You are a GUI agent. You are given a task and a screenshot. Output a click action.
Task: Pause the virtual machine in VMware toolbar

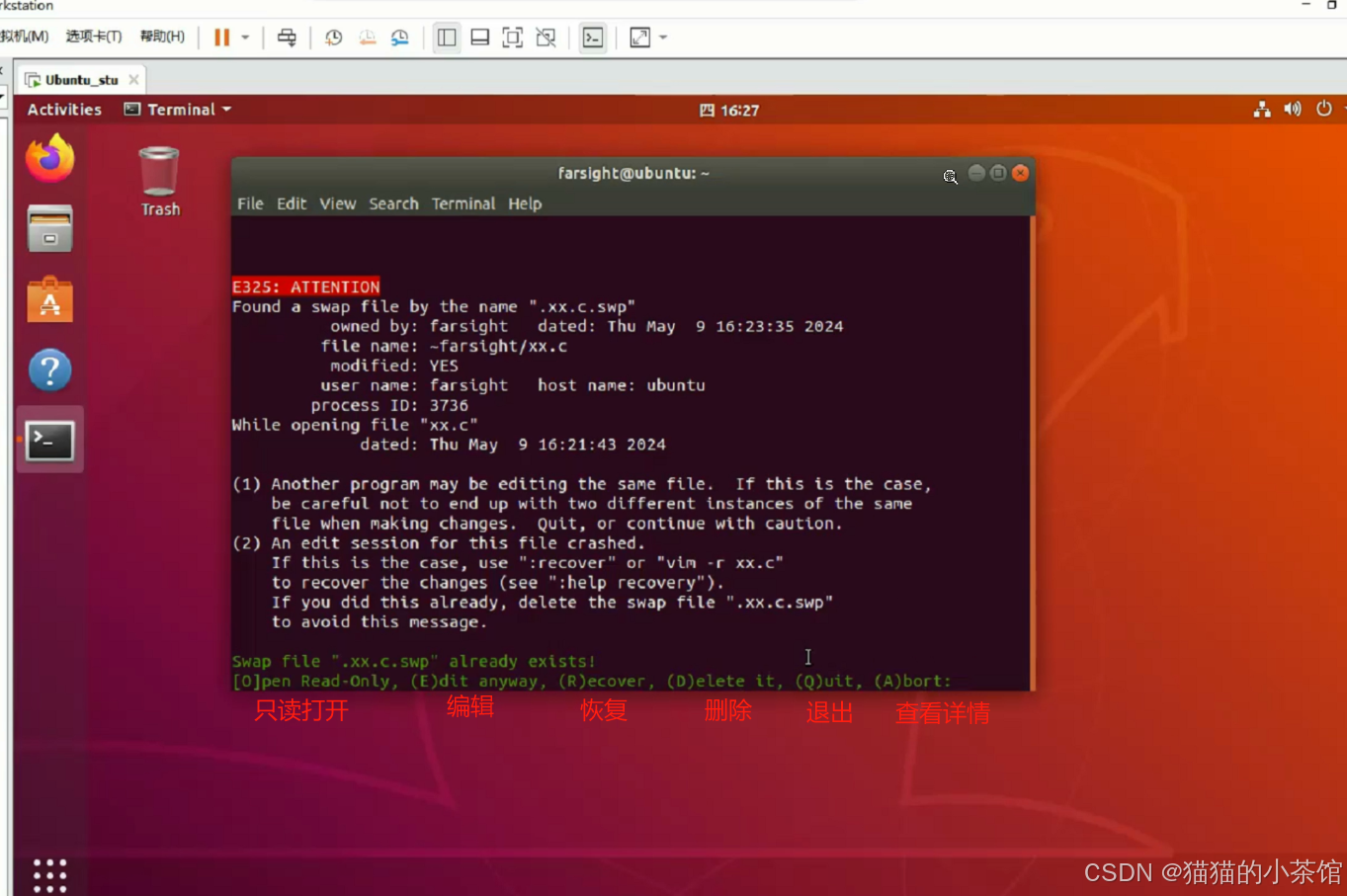tap(221, 38)
